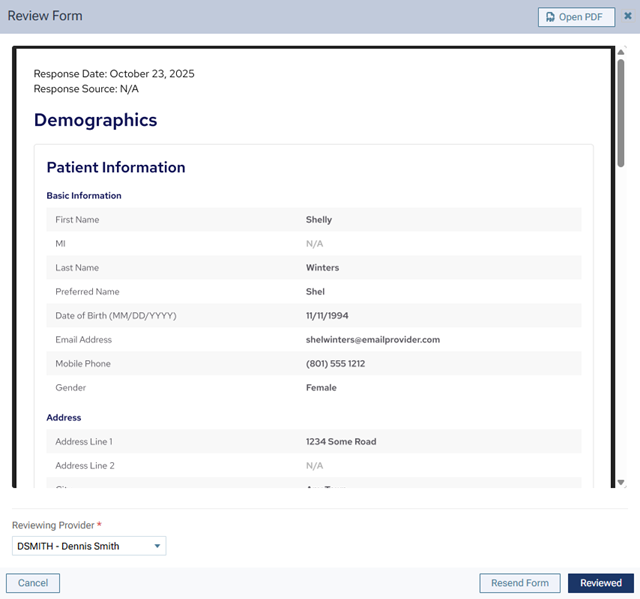
Task: Click the Response Date line at top
Action: tap(114, 74)
